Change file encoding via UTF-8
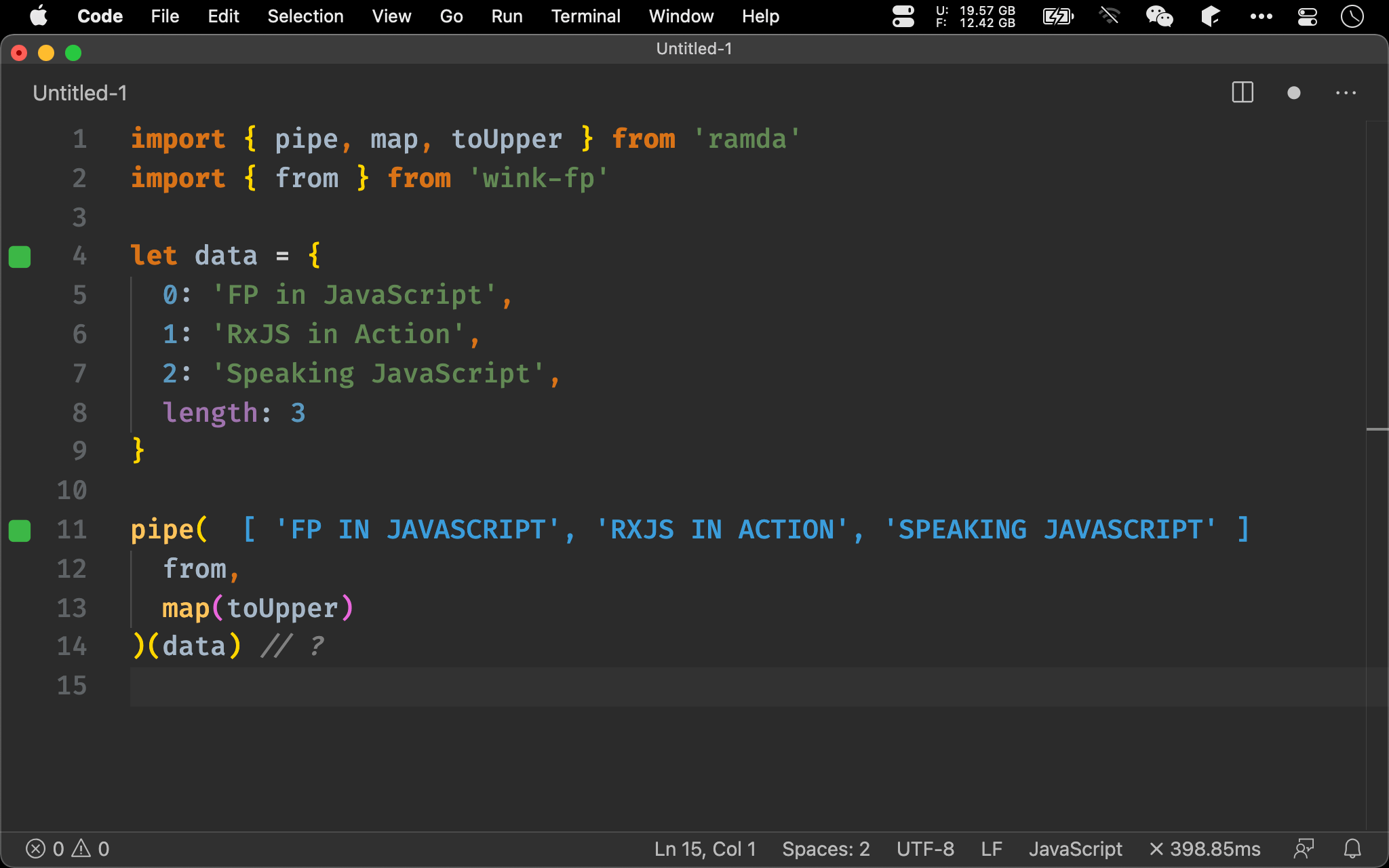This screenshot has height=868, width=1389. [x=925, y=849]
